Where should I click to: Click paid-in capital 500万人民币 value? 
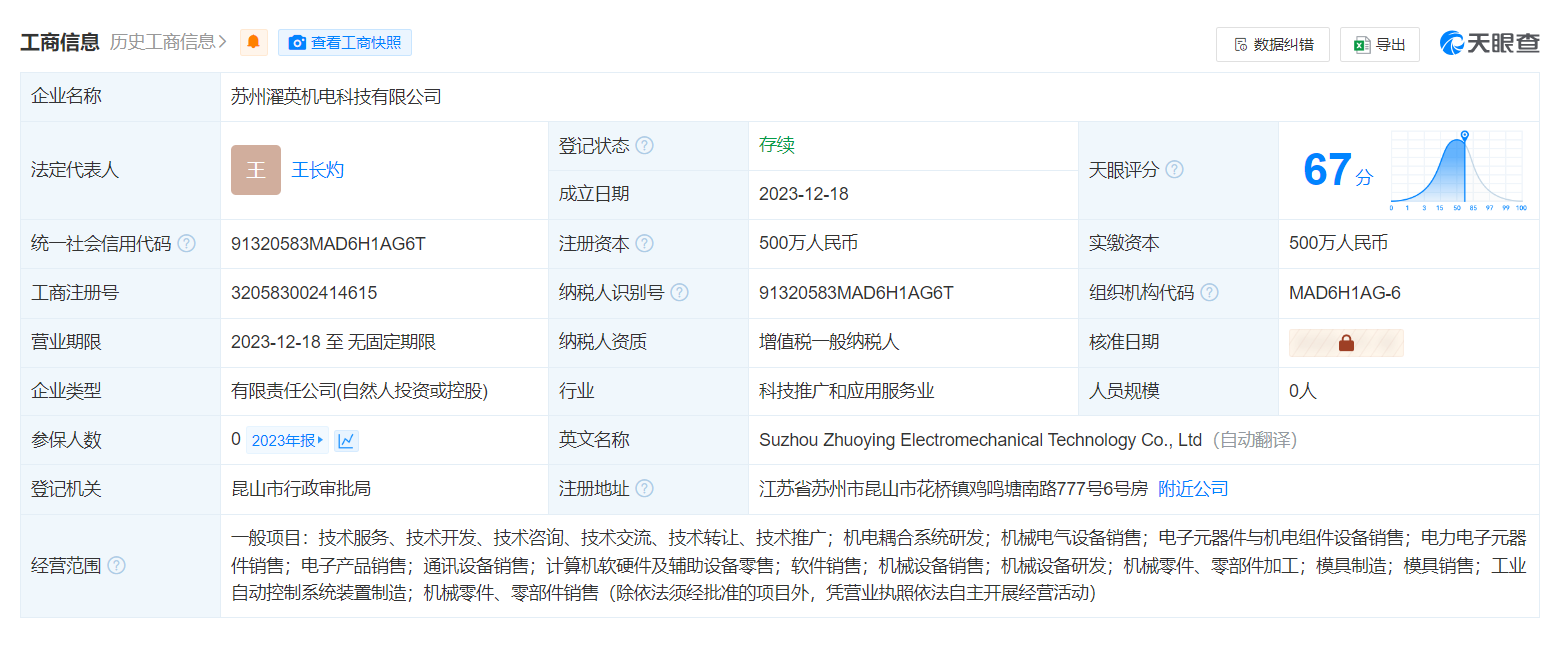[x=1339, y=244]
